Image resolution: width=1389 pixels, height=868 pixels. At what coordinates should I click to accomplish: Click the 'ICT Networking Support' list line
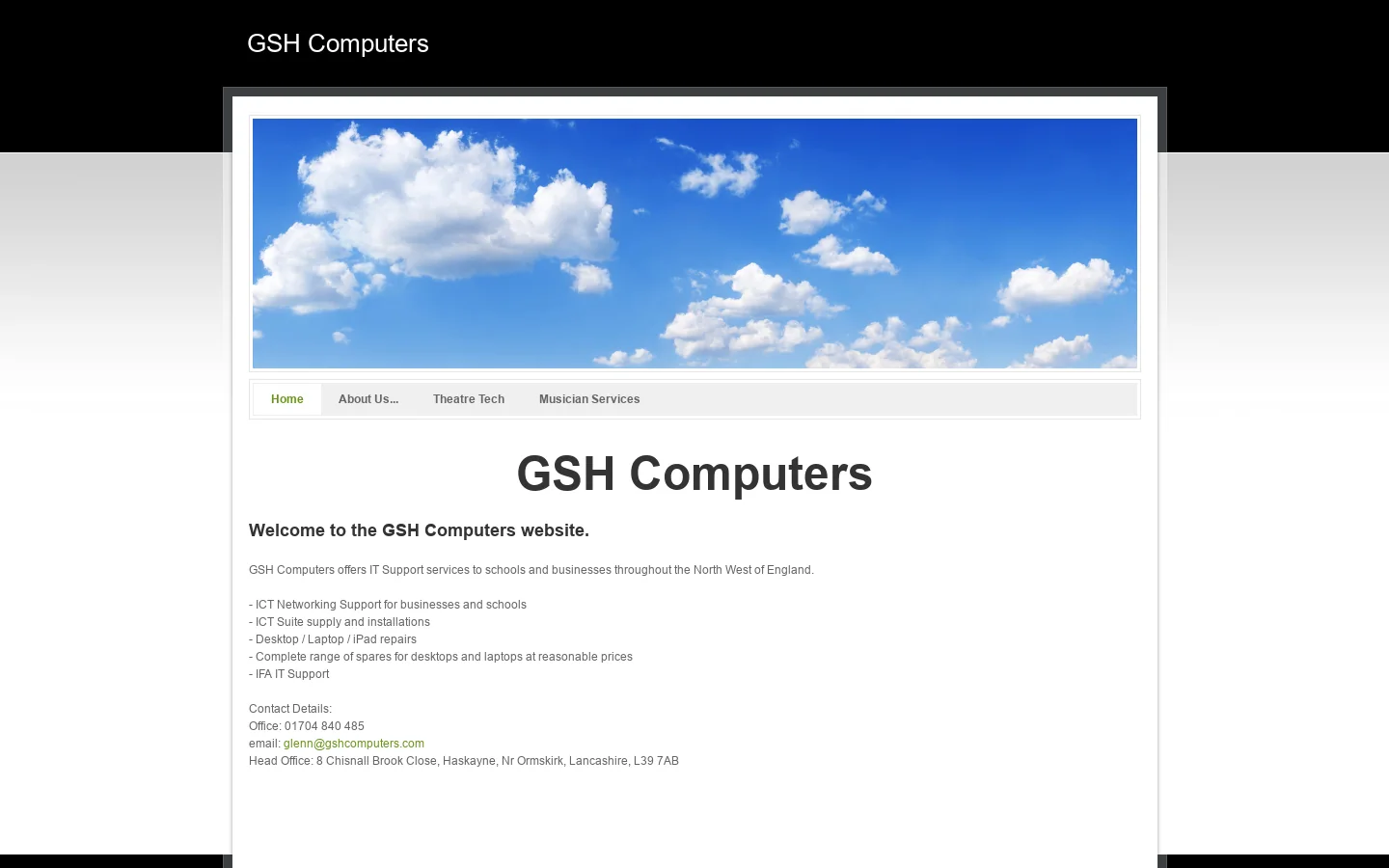tap(388, 605)
